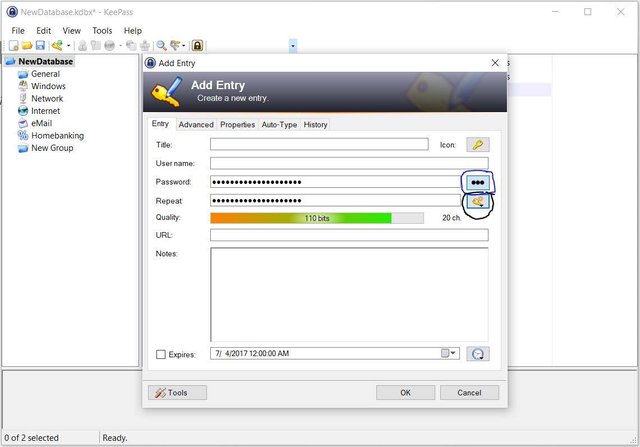
Task: Click the 110 bits quality bar
Action: click(317, 218)
